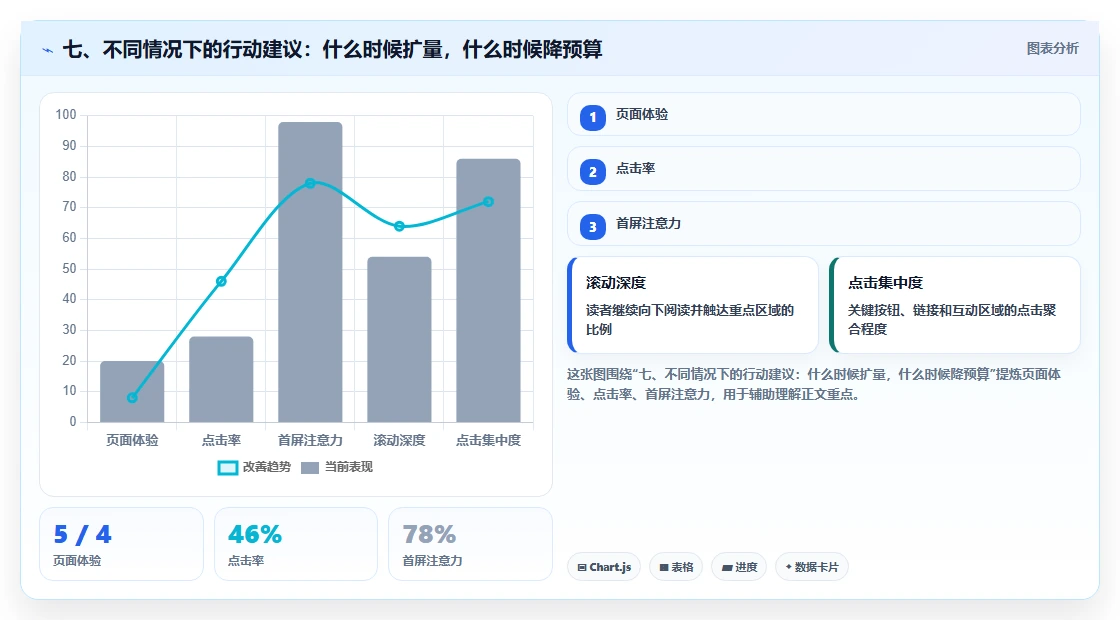Screen dimensions: 1120x620
Task: Click the number 1 badge for 页面体验
Action: coord(592,117)
